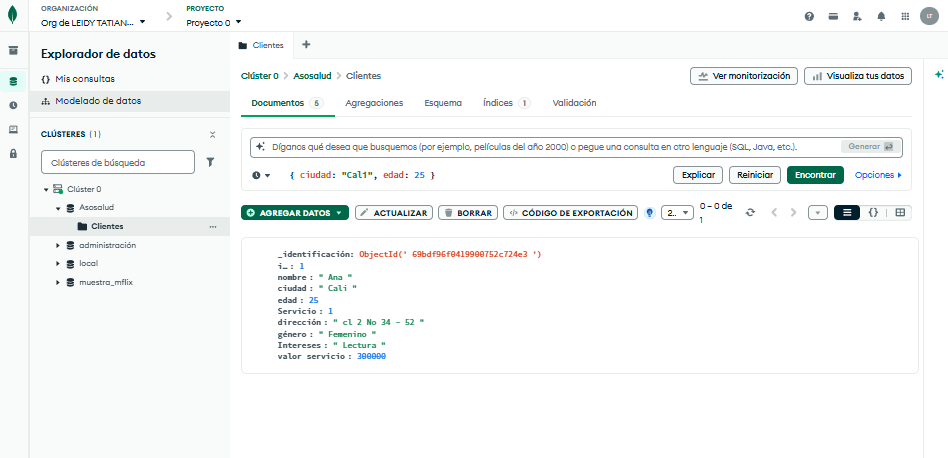
Task: Click the refresh documents icon
Action: [x=750, y=213]
